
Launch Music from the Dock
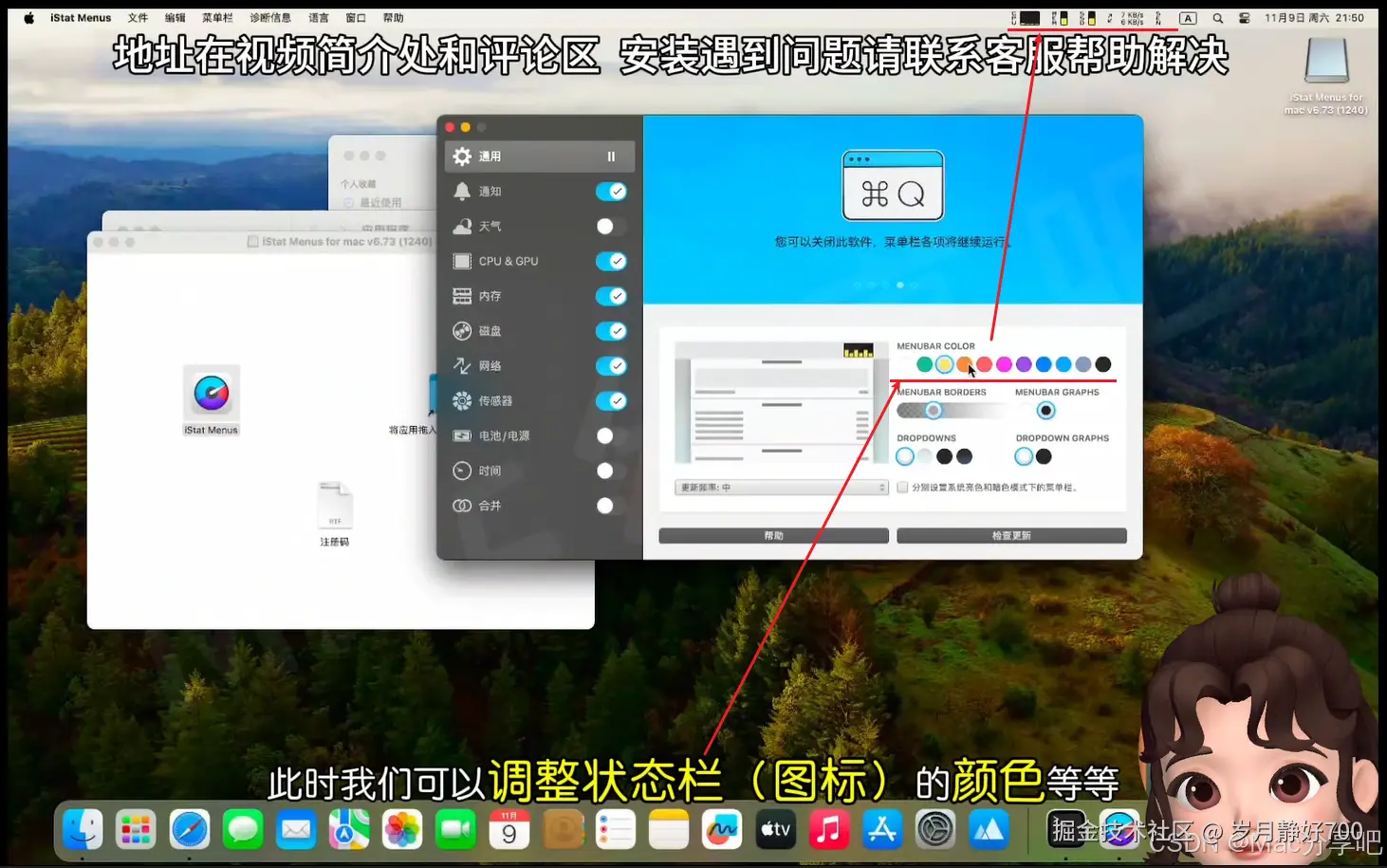[x=828, y=828]
